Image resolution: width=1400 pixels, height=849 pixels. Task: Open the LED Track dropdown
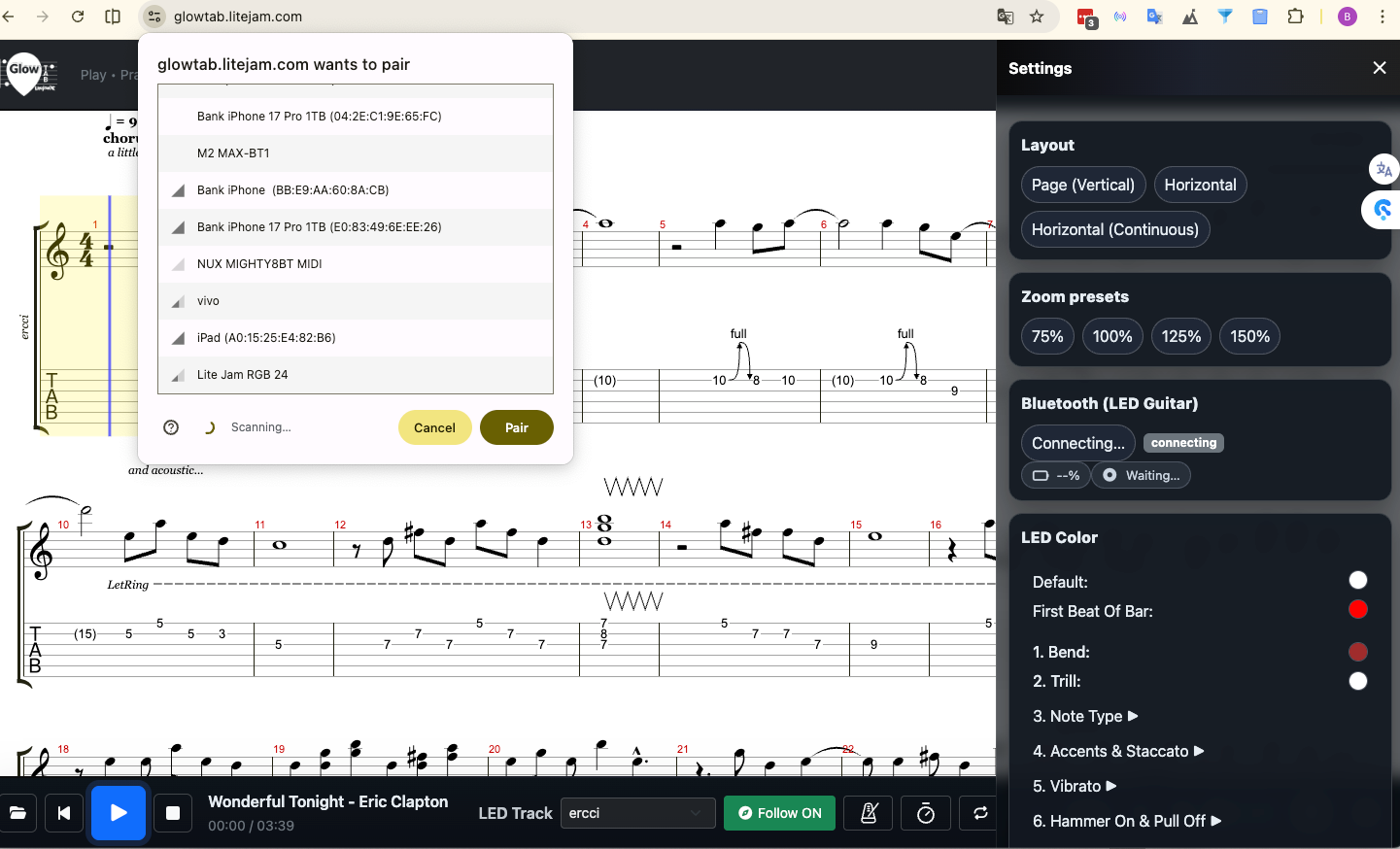point(637,813)
